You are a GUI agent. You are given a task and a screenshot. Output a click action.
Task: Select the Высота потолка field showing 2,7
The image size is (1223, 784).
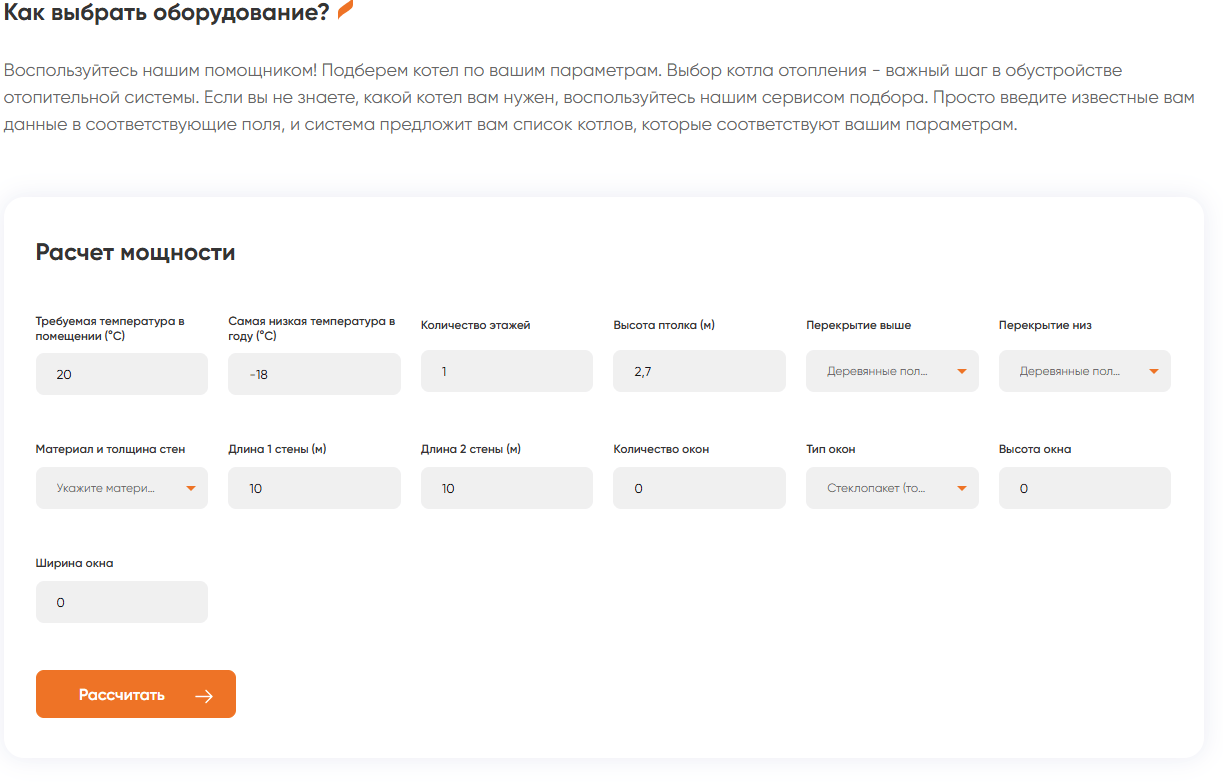699,371
